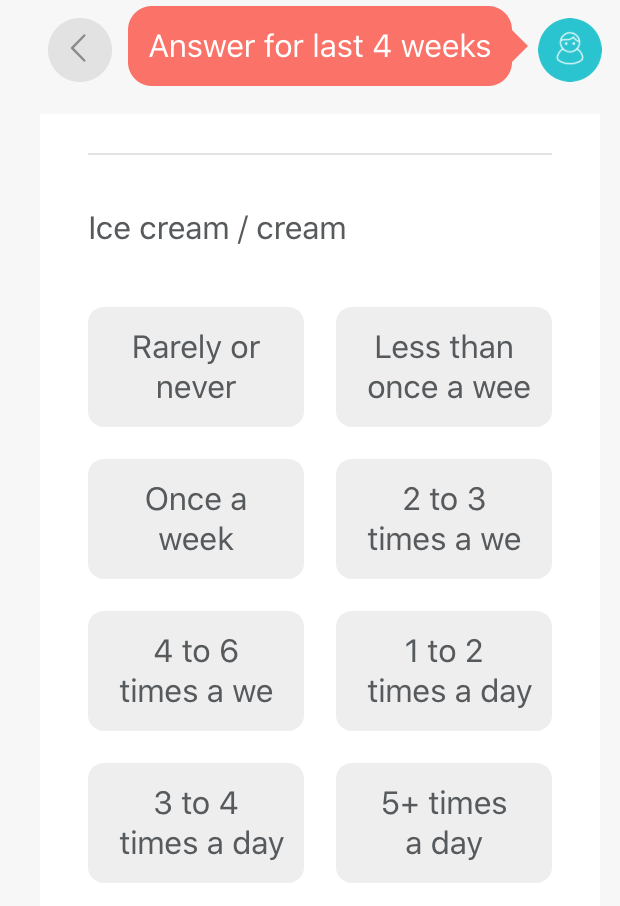Click the divider line above the question
Image resolution: width=620 pixels, height=906 pixels.
coord(320,154)
